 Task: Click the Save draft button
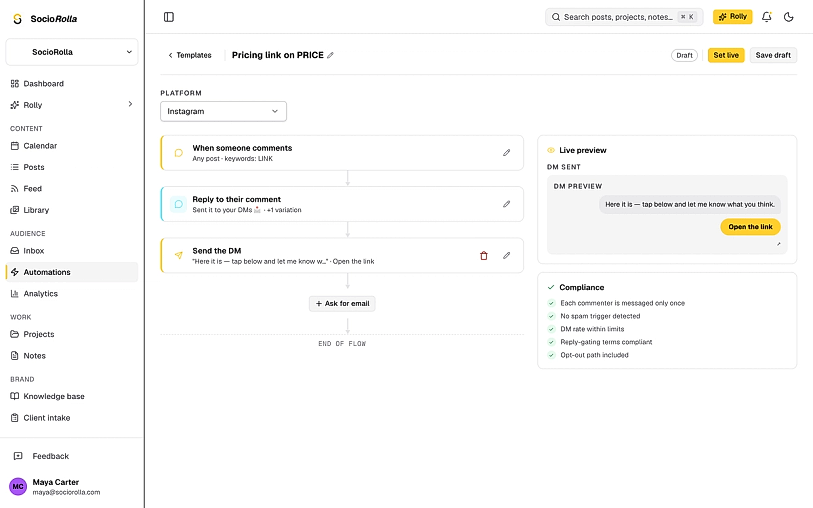[773, 55]
